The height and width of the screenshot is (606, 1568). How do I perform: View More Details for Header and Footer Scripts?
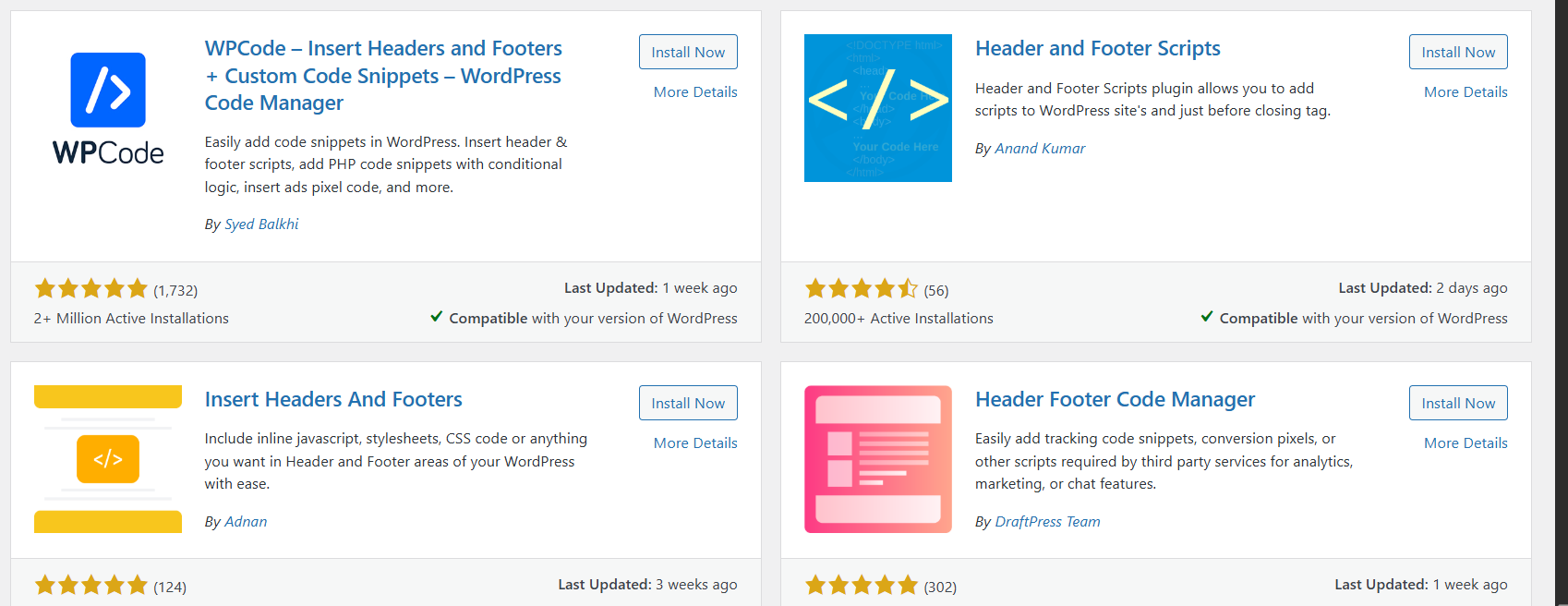[1465, 91]
